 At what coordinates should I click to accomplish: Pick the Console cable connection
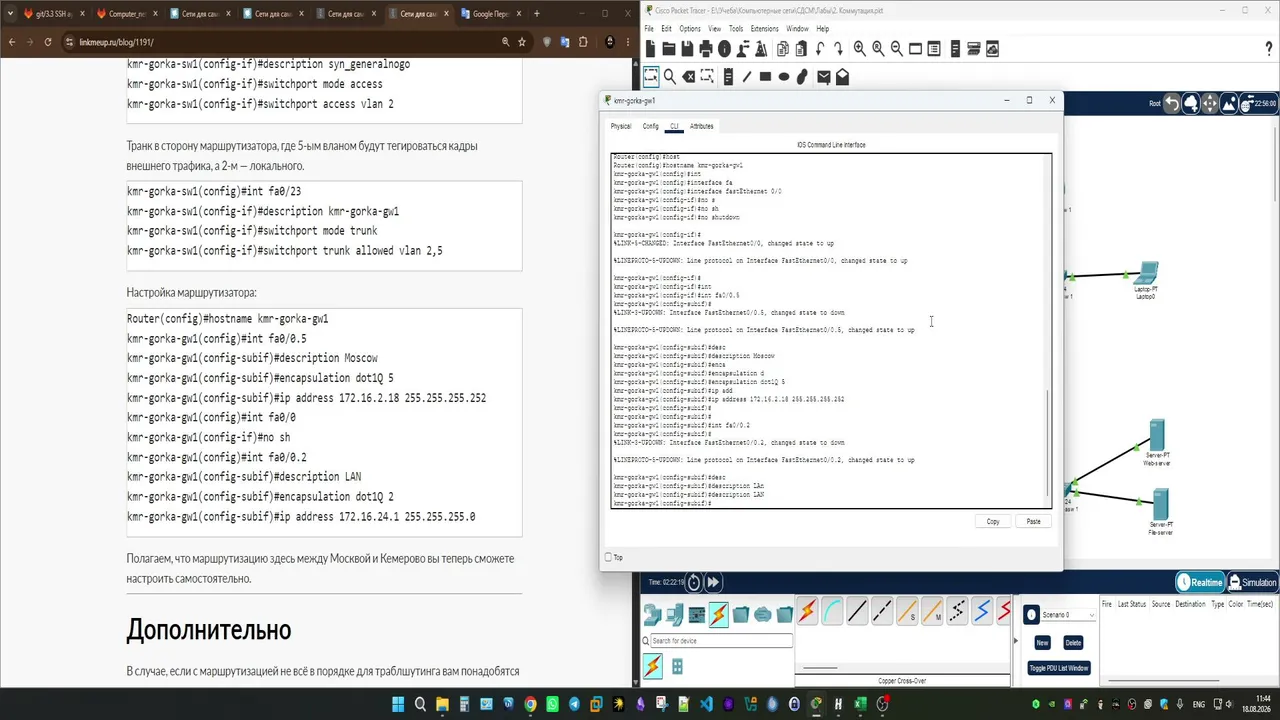[832, 612]
